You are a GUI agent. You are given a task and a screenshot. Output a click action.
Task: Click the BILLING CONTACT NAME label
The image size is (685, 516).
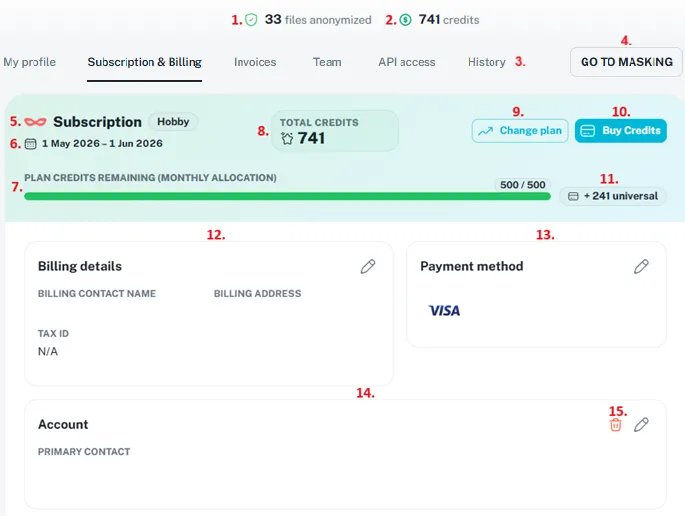coord(97,294)
